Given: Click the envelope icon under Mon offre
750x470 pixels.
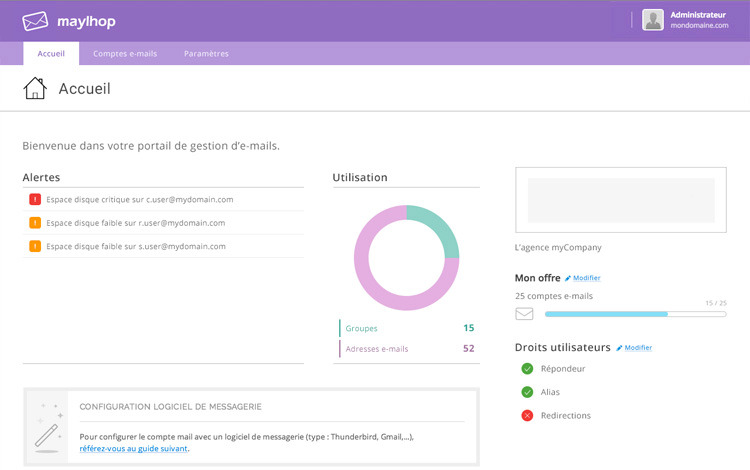Looking at the screenshot, I should pyautogui.click(x=524, y=314).
